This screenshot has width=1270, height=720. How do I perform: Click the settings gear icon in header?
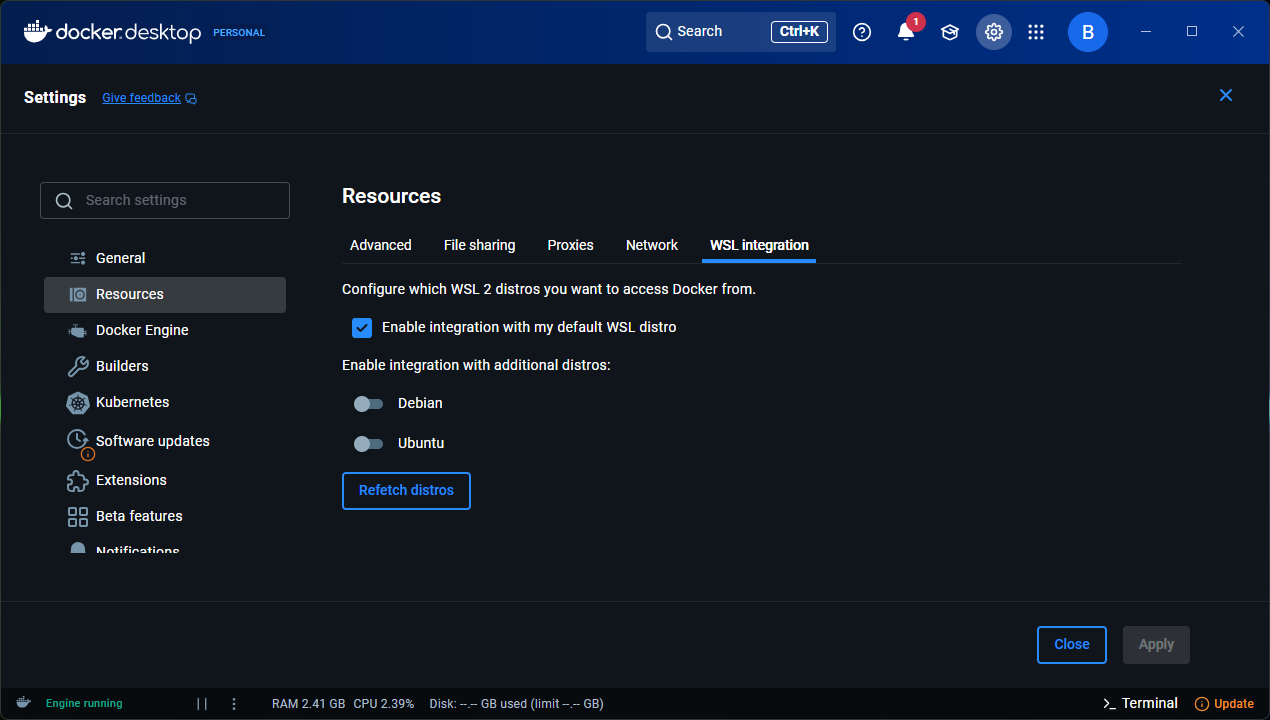click(993, 32)
